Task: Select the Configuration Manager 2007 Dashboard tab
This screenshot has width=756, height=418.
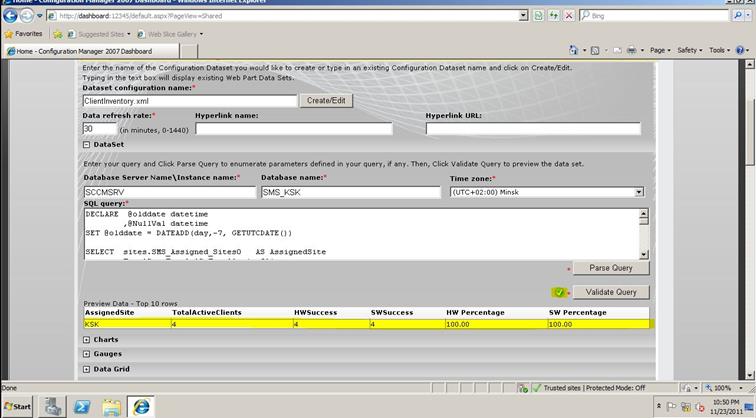Action: coord(92,51)
